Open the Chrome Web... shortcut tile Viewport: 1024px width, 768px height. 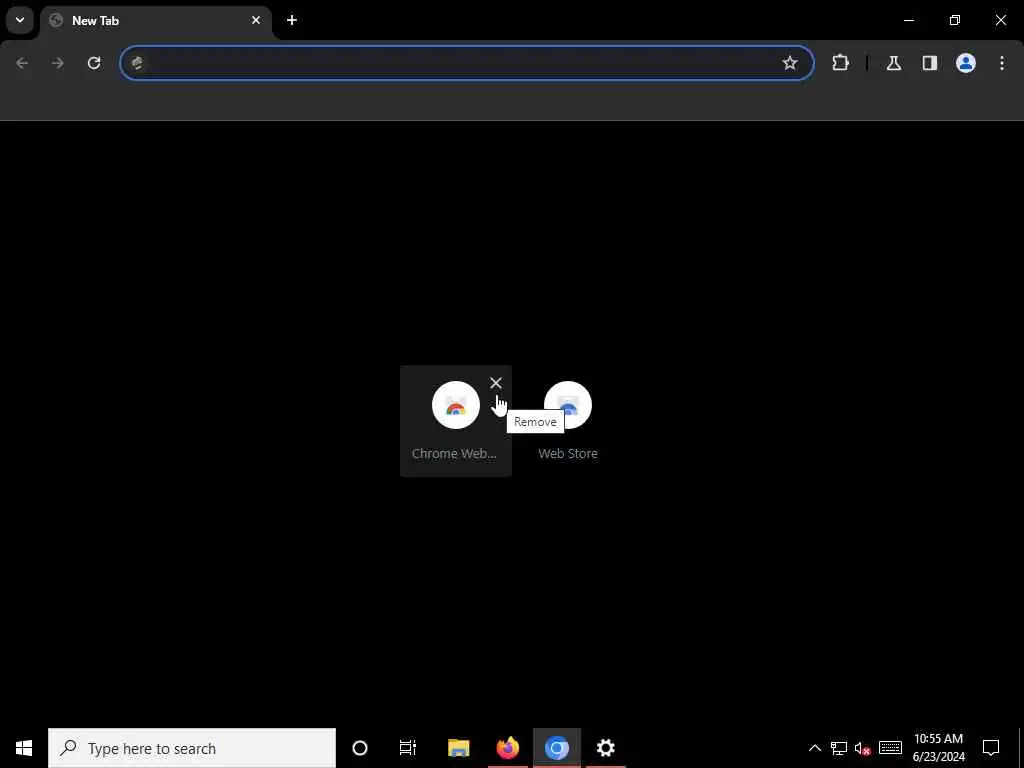pyautogui.click(x=456, y=421)
